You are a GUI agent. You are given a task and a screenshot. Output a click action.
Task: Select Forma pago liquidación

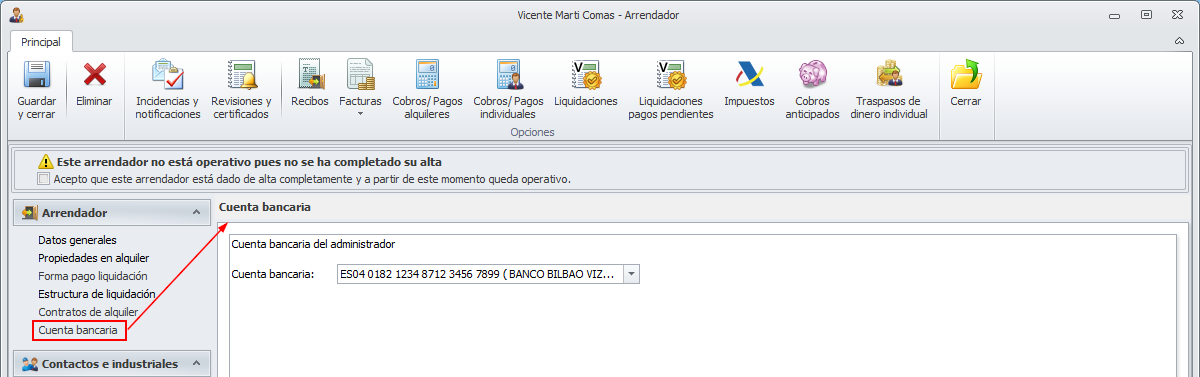coord(92,276)
